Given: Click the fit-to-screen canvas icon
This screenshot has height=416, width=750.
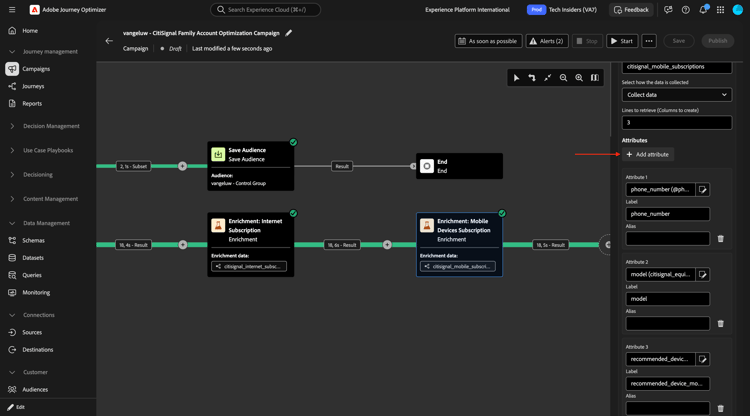Looking at the screenshot, I should click(x=548, y=78).
